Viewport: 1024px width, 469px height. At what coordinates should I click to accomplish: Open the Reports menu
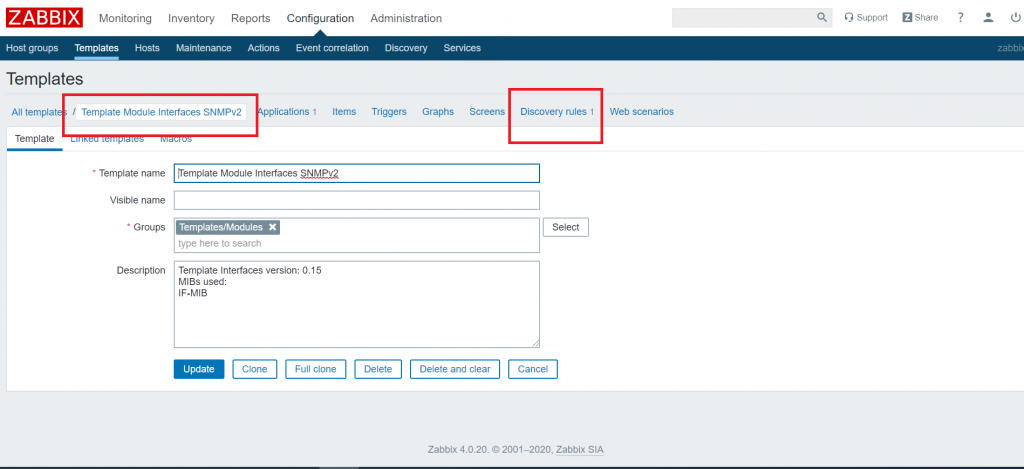pyautogui.click(x=251, y=18)
